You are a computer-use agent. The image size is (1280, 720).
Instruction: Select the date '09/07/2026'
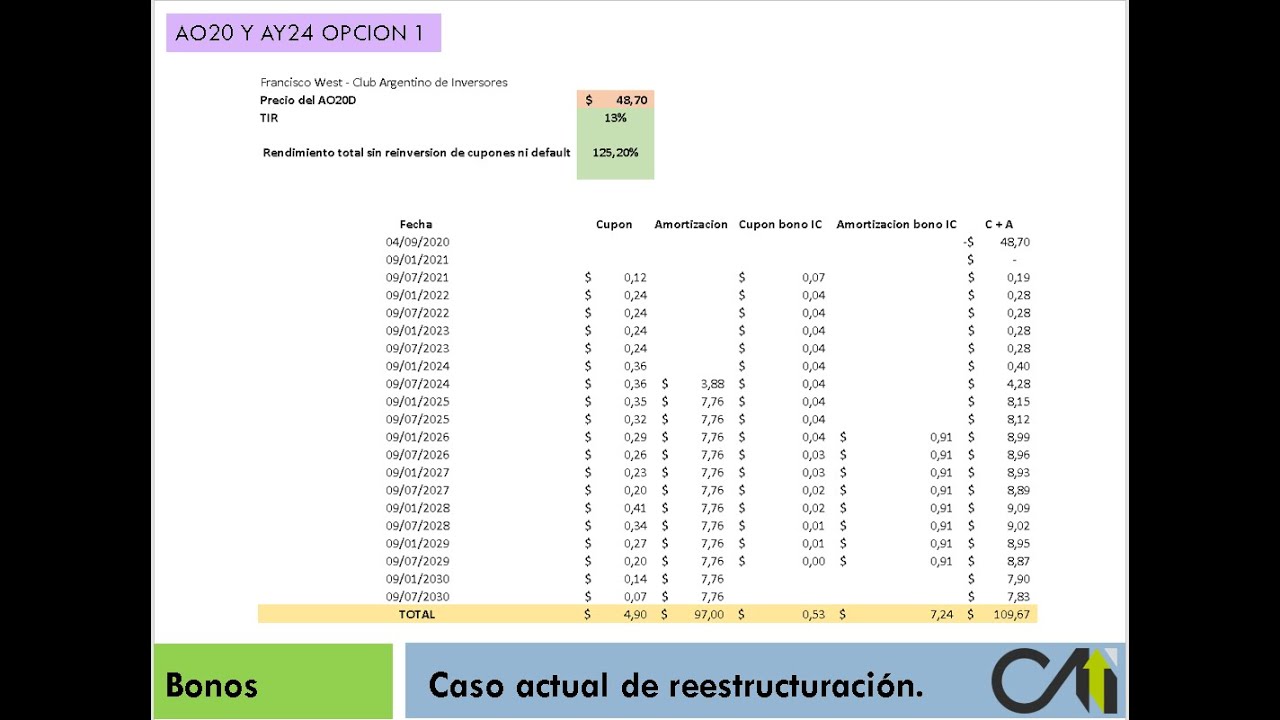417,455
